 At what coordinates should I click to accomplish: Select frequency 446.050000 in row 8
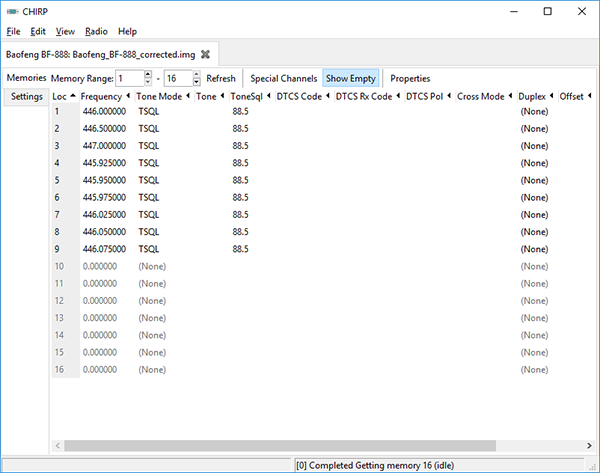pos(104,232)
